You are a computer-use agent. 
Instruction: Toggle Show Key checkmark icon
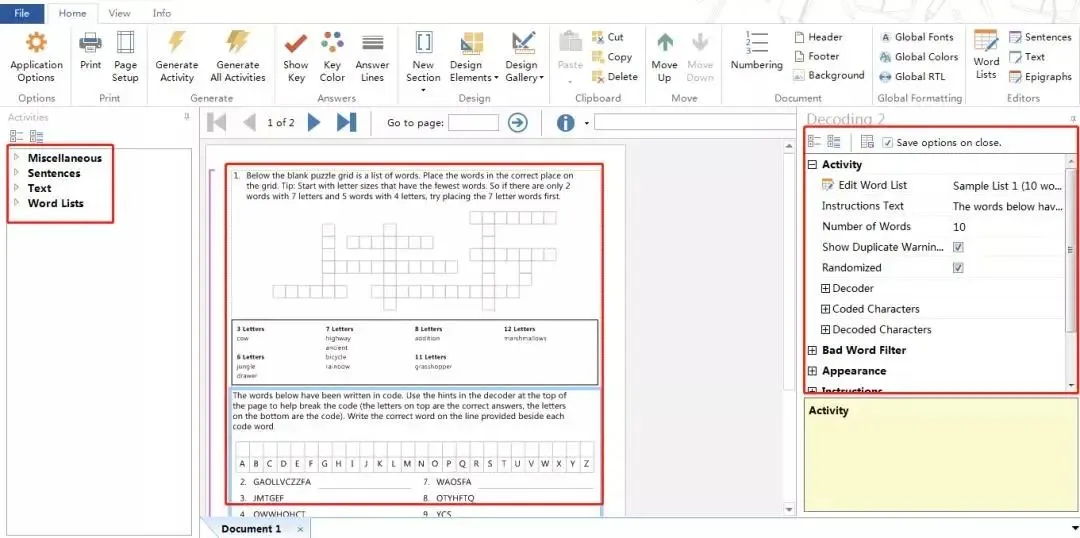pos(295,43)
